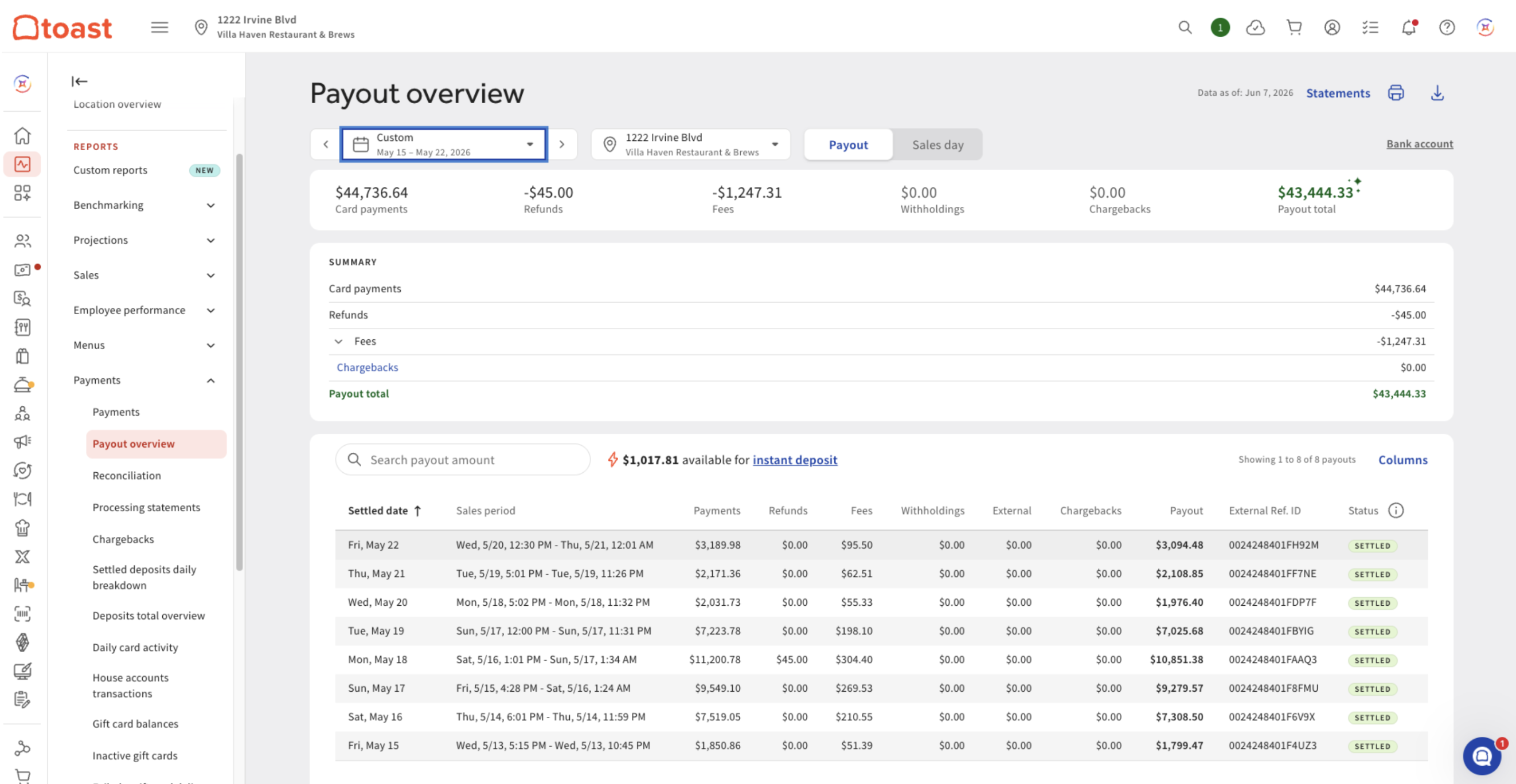The height and width of the screenshot is (784, 1516).
Task: Open Inactive gift cards
Action: click(x=135, y=756)
